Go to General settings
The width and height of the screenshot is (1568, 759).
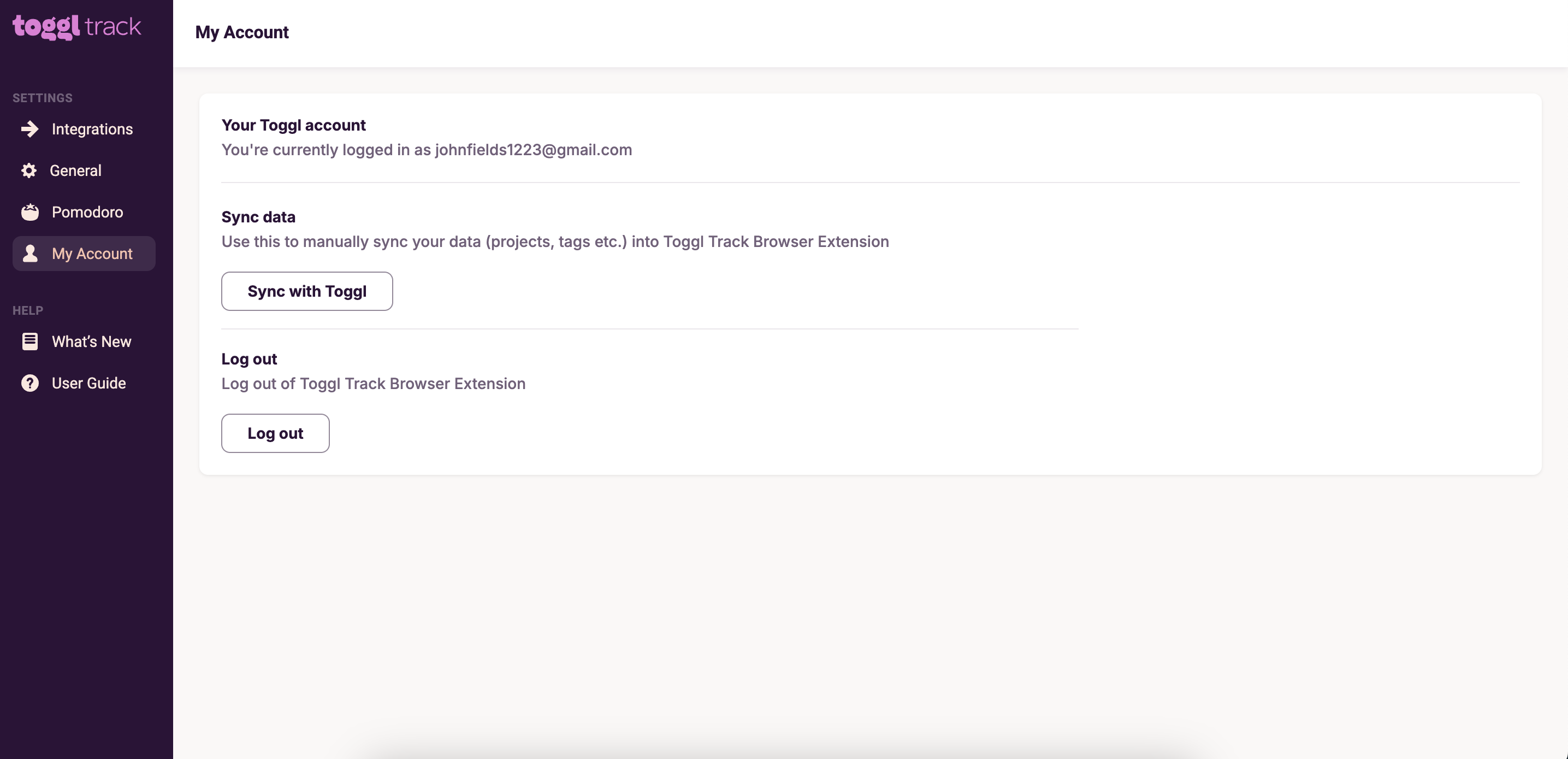click(84, 170)
